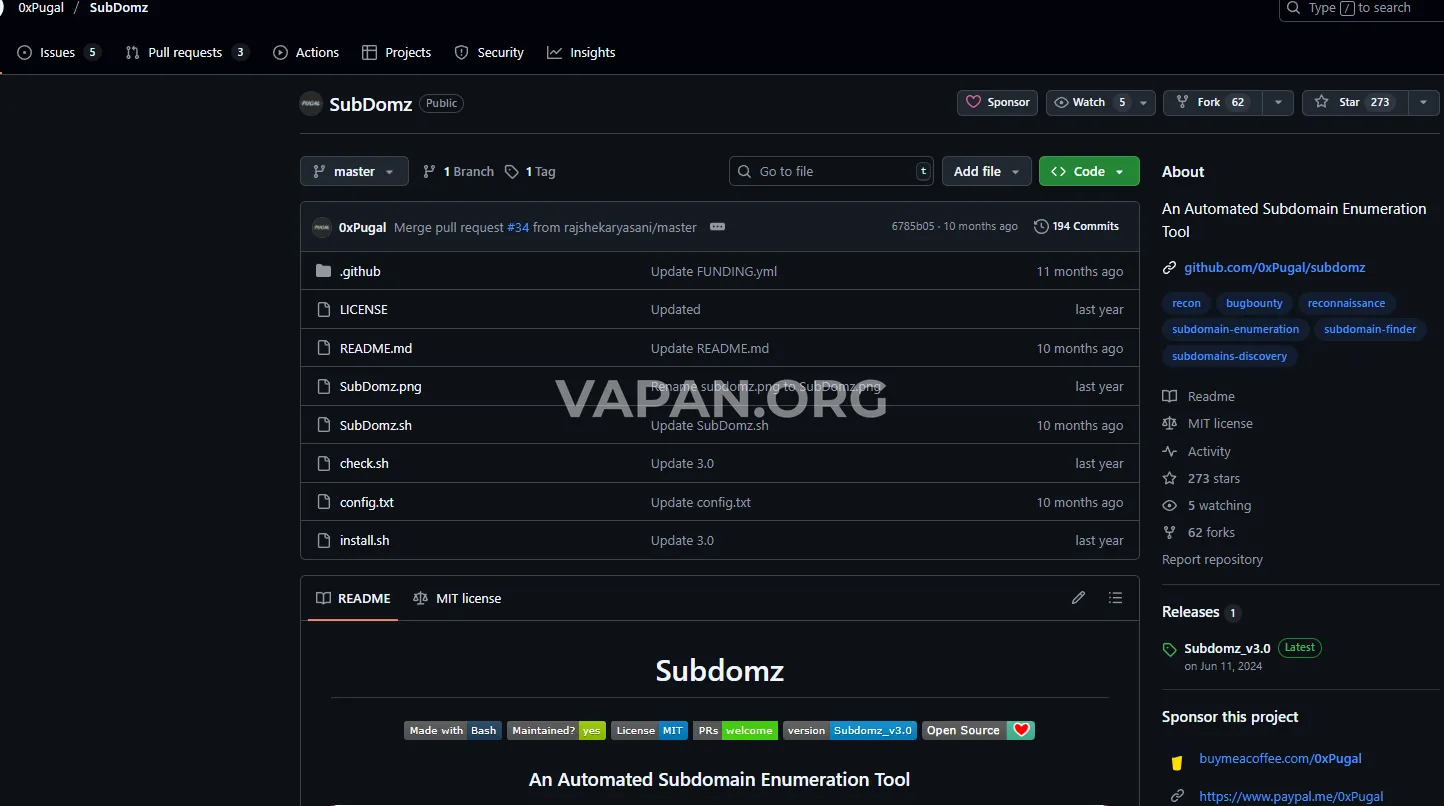Switch to the Actions tab
This screenshot has width=1444, height=806.
[x=306, y=52]
